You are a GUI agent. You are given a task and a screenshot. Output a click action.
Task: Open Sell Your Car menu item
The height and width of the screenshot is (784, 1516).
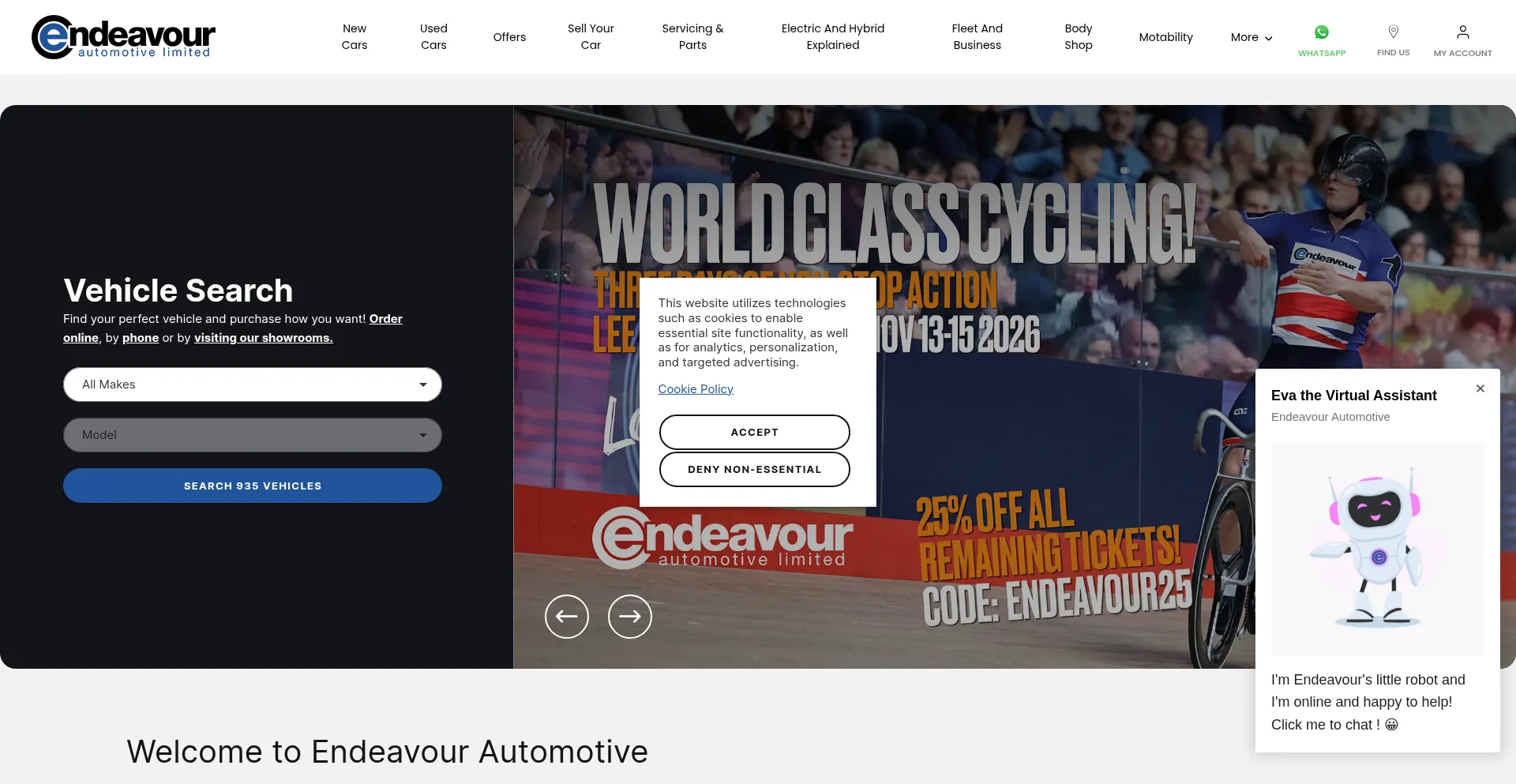coord(591,37)
